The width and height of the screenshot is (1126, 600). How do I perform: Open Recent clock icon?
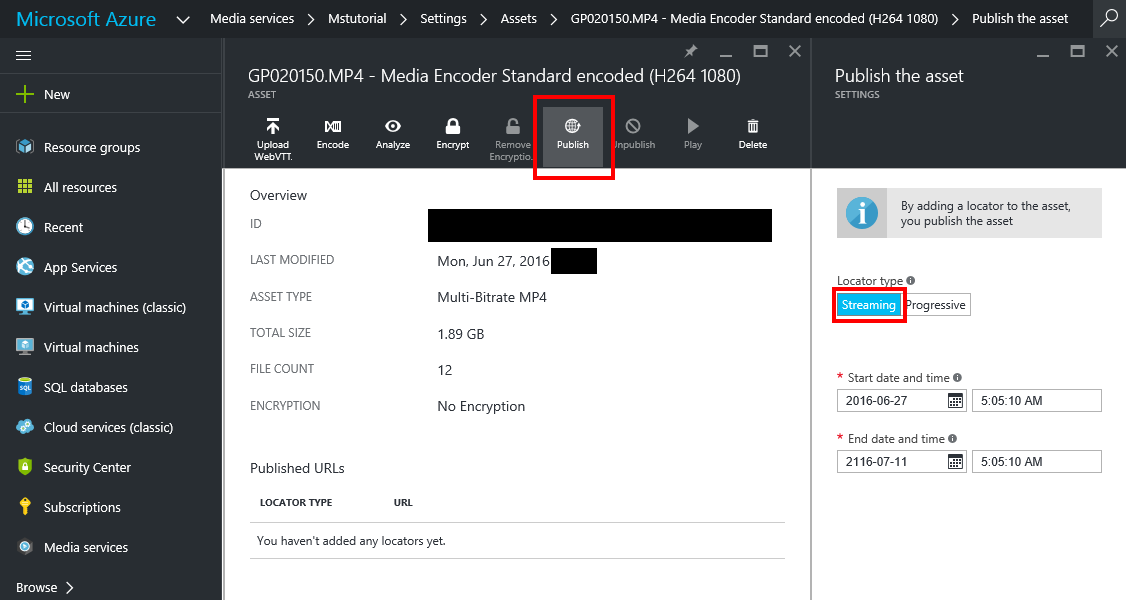point(25,227)
